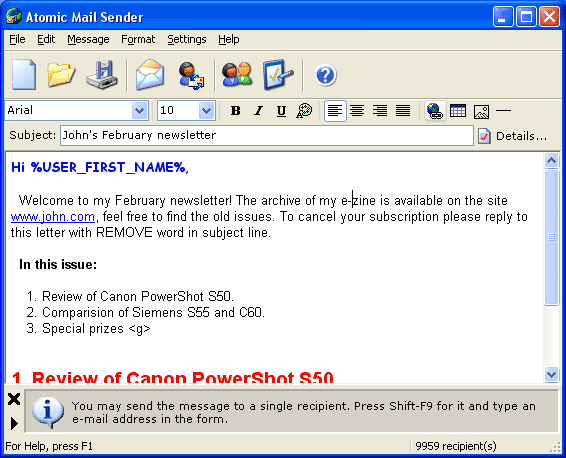Create a new message with blank page icon
Screen dimensions: 566x458
pos(24,75)
